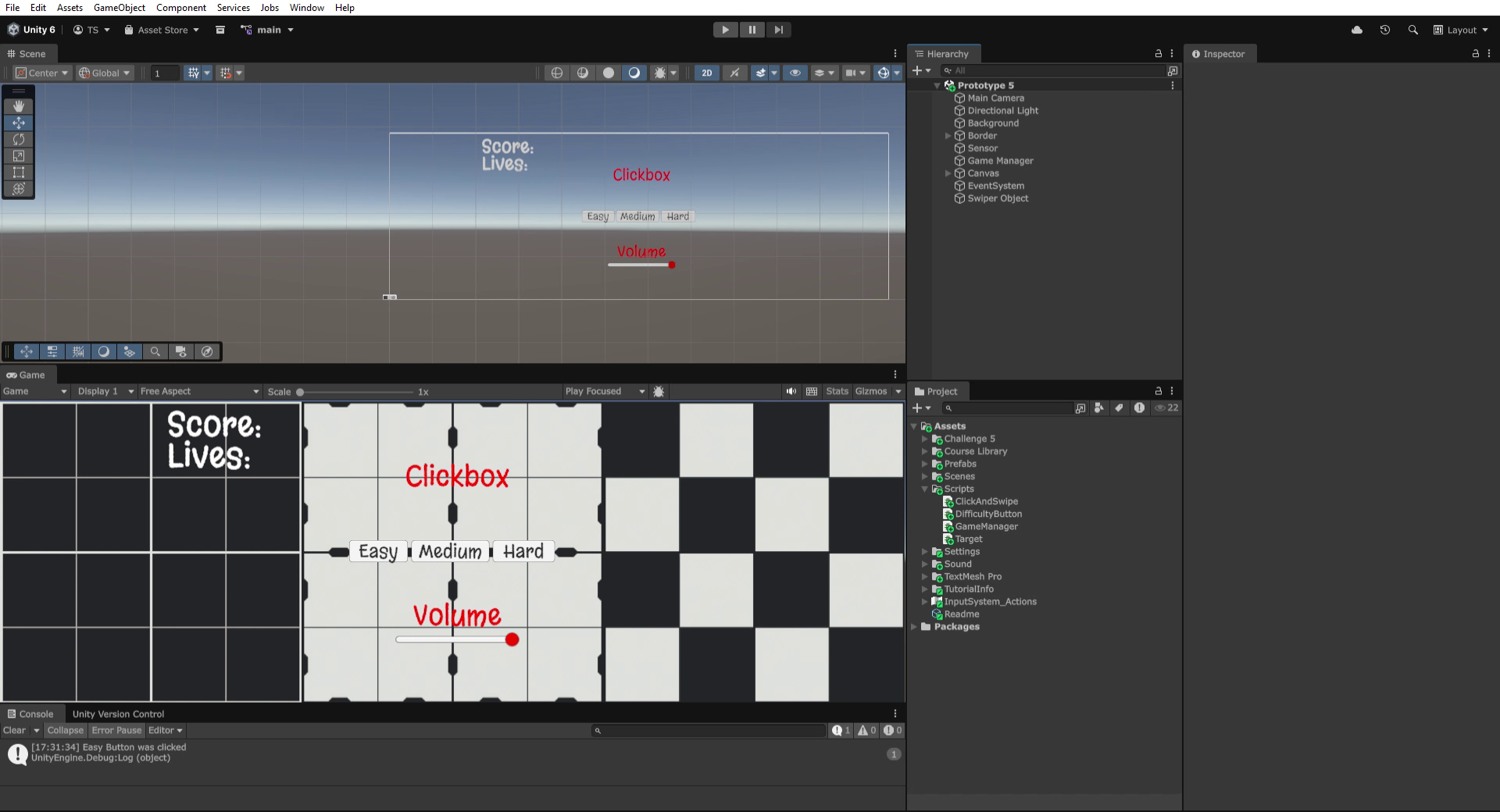This screenshot has height=812, width=1500.
Task: Select the DifficultyButton script in Project panel
Action: (x=988, y=514)
